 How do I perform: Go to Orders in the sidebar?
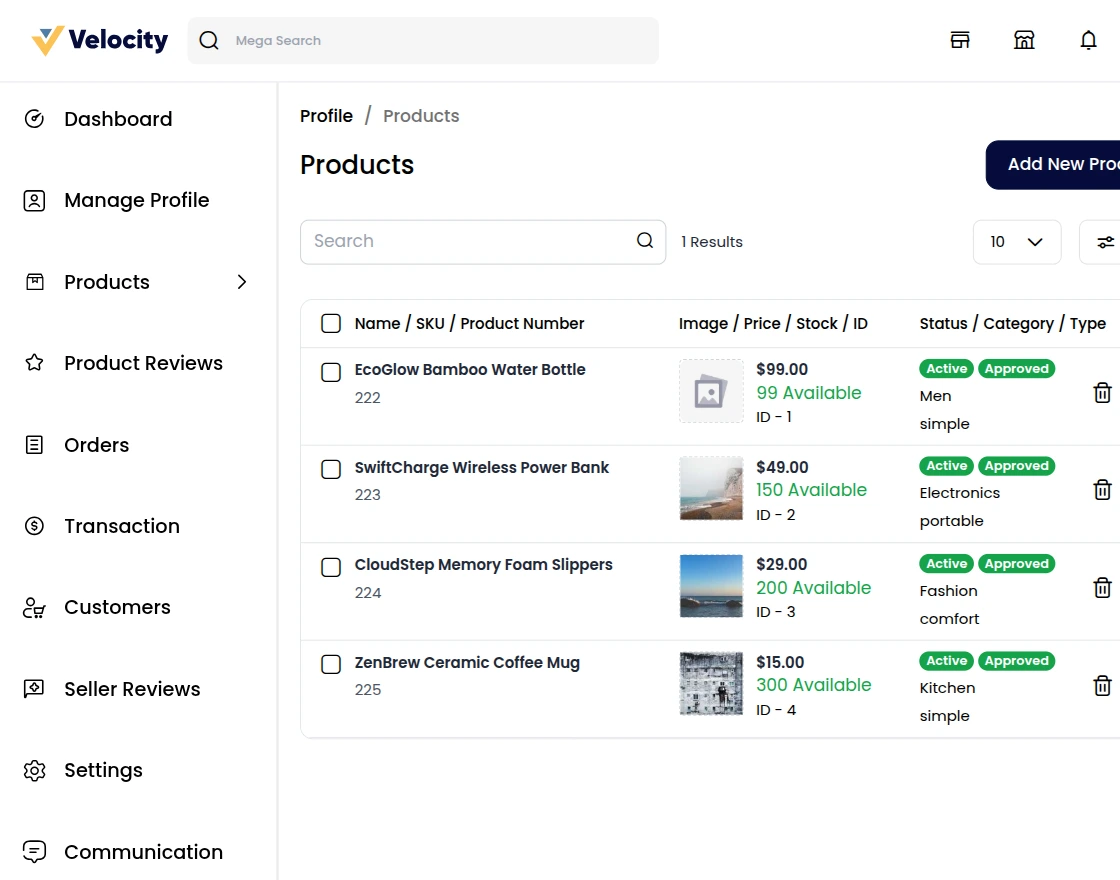(96, 445)
